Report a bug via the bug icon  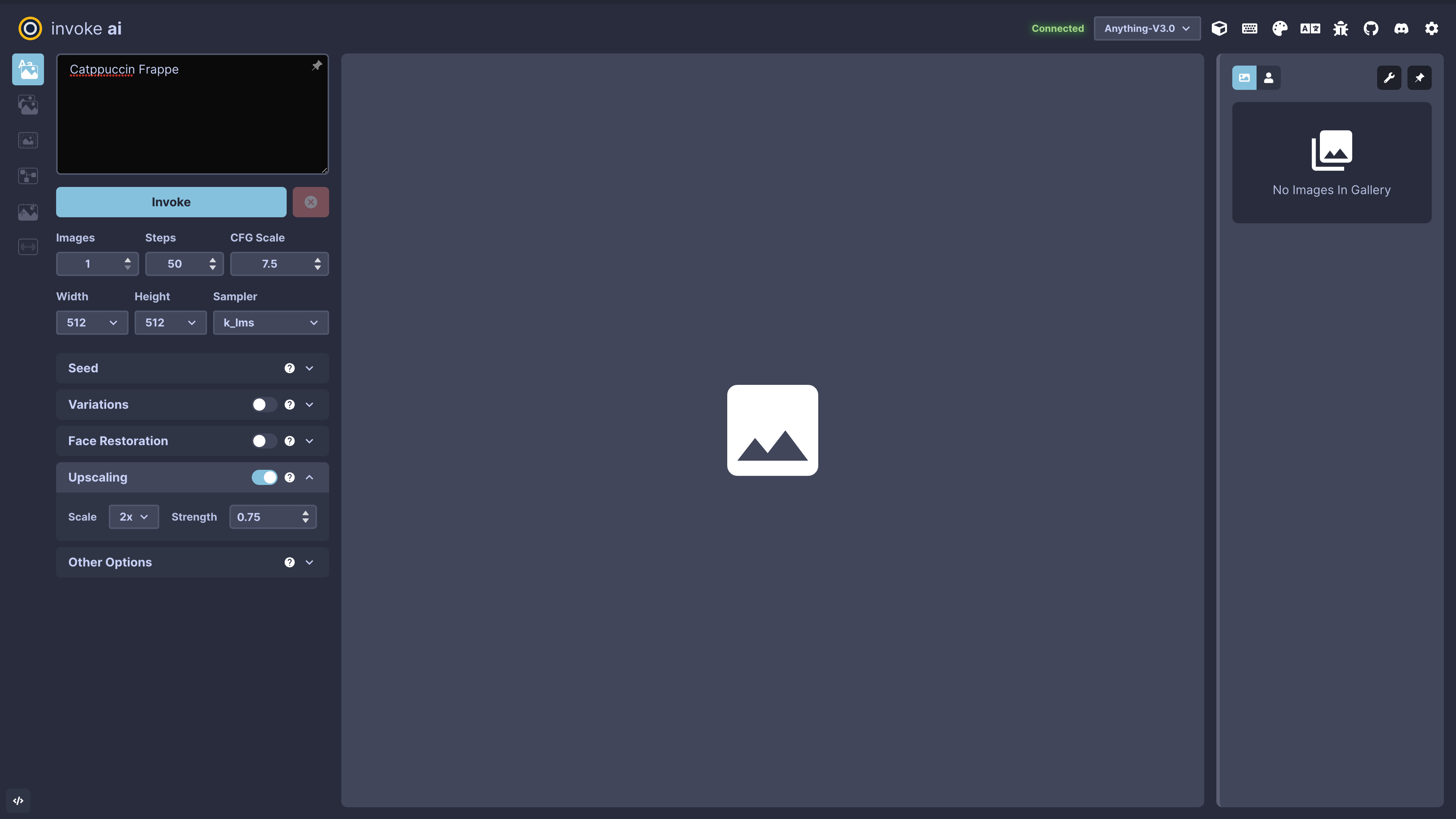click(1341, 28)
